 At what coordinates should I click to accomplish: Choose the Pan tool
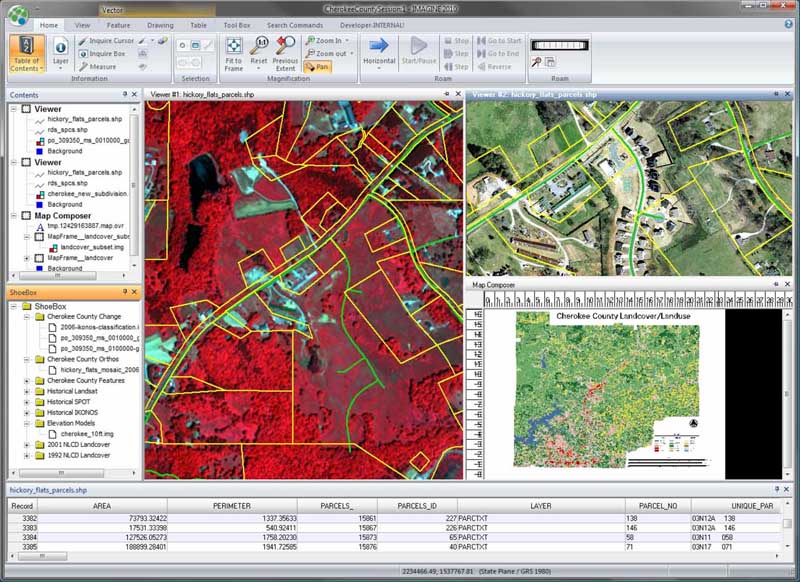[x=317, y=67]
